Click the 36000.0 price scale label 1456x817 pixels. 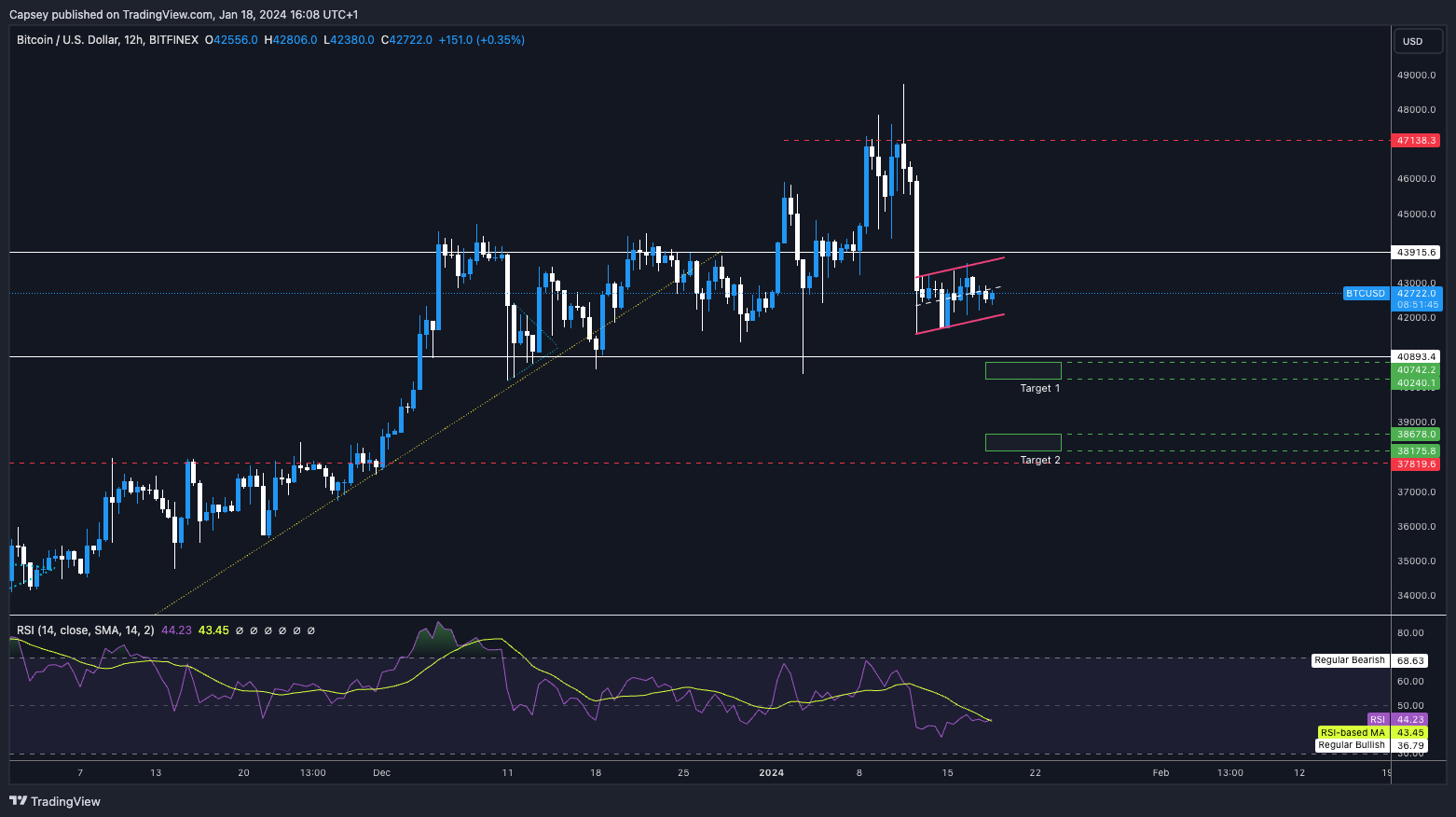coord(1416,526)
